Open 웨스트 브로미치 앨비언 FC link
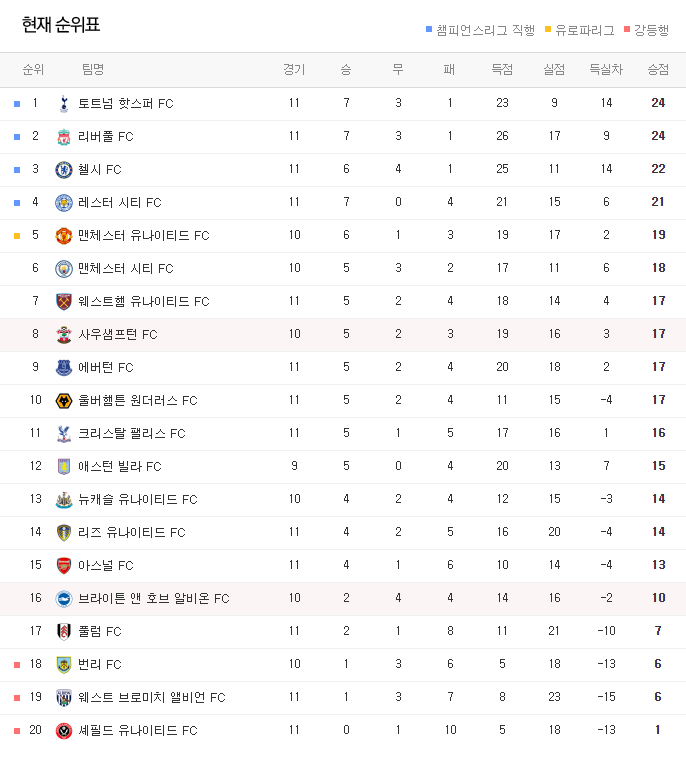Image resolution: width=686 pixels, height=766 pixels. (151, 698)
